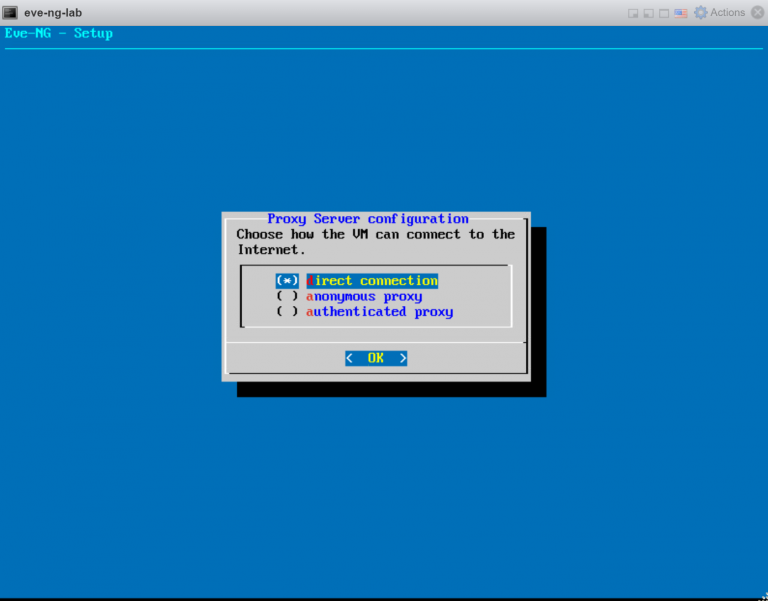Close the eve-ng-lab console window

point(757,13)
